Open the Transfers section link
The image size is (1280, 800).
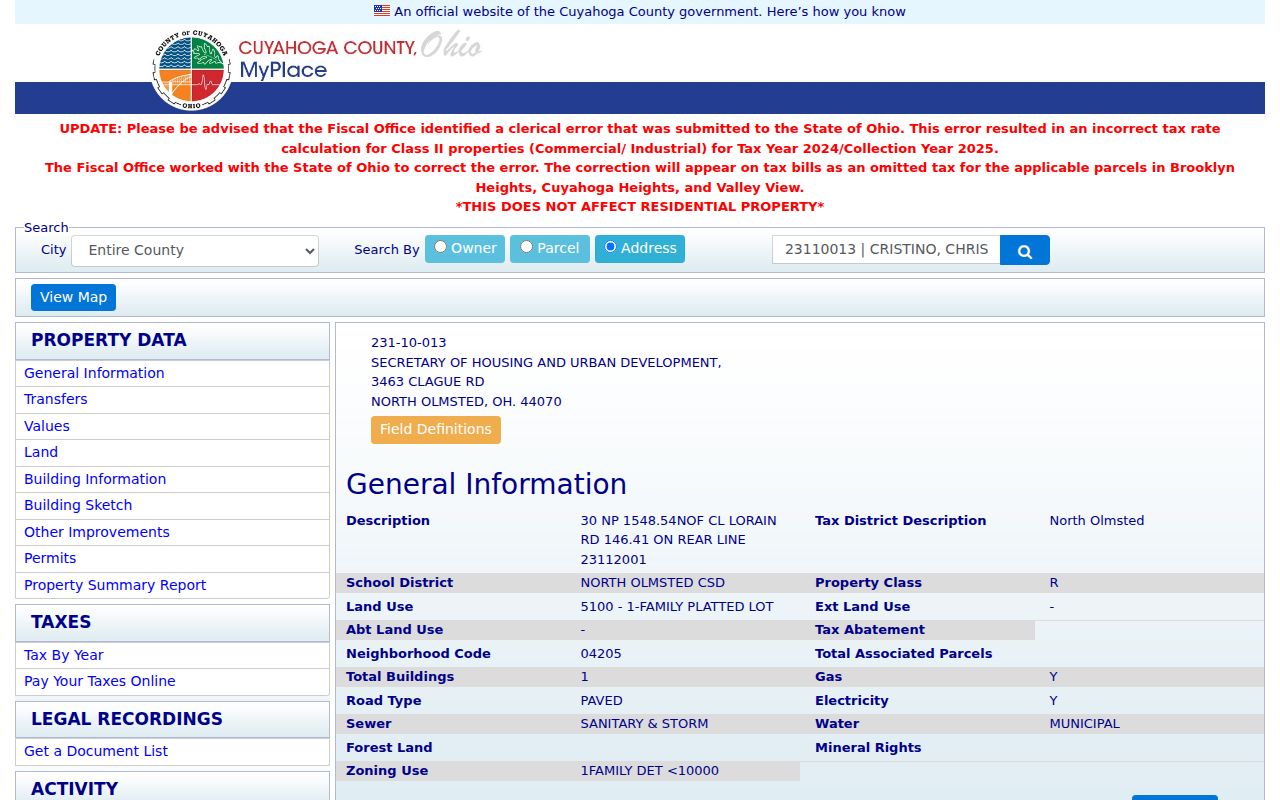[56, 399]
